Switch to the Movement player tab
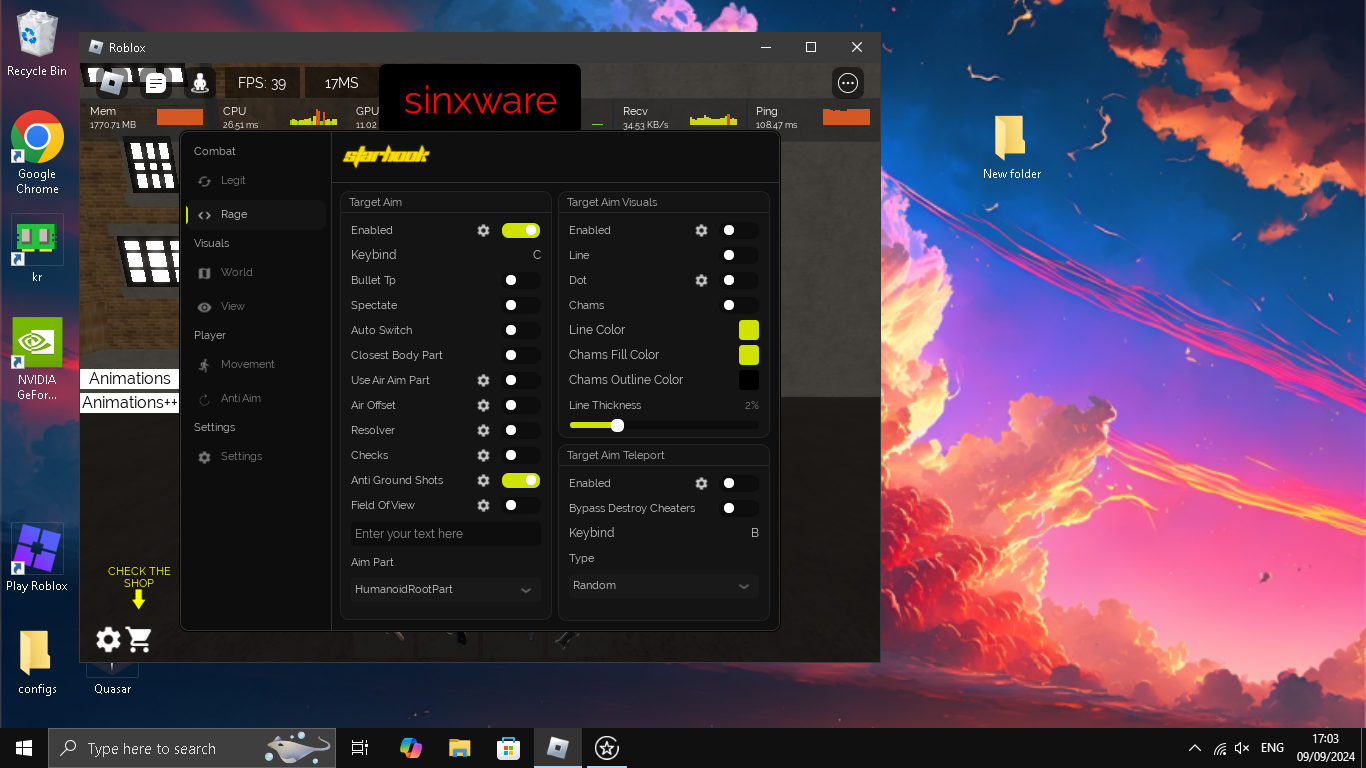This screenshot has width=1366, height=768. point(256,365)
